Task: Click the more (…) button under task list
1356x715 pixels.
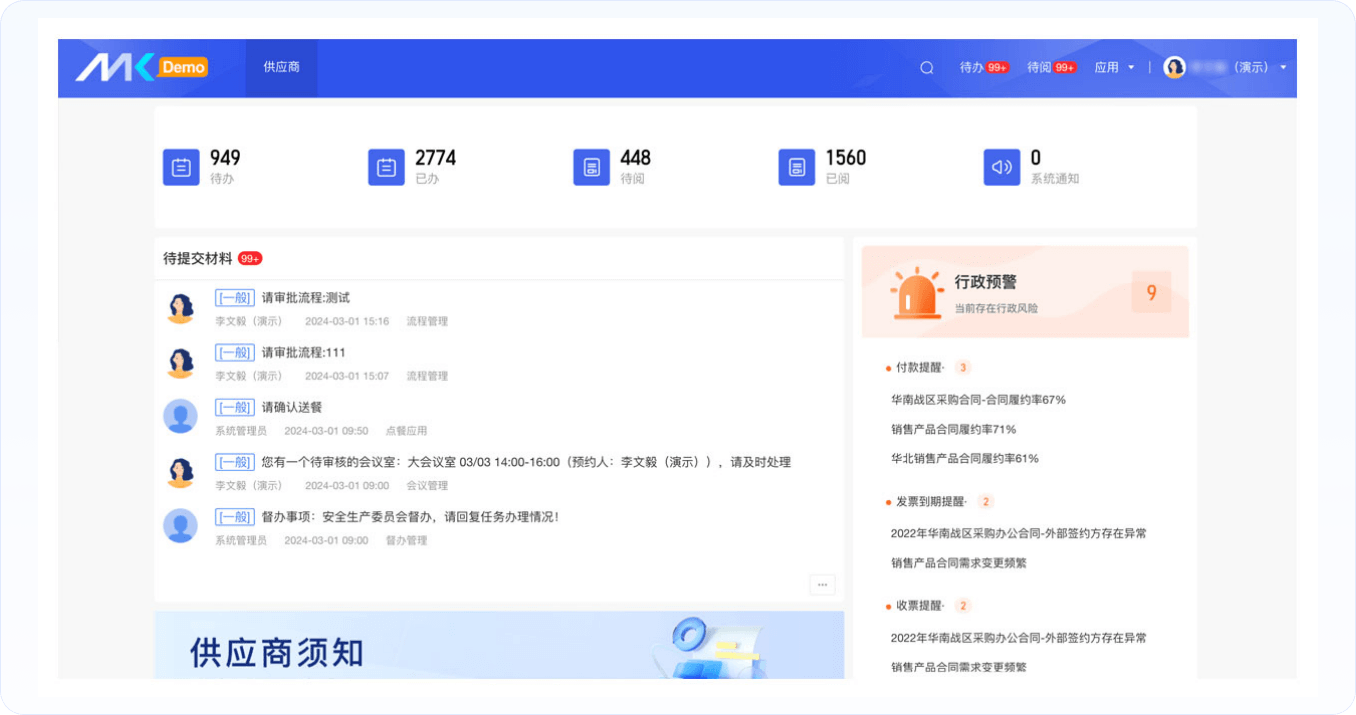Action: tap(822, 585)
